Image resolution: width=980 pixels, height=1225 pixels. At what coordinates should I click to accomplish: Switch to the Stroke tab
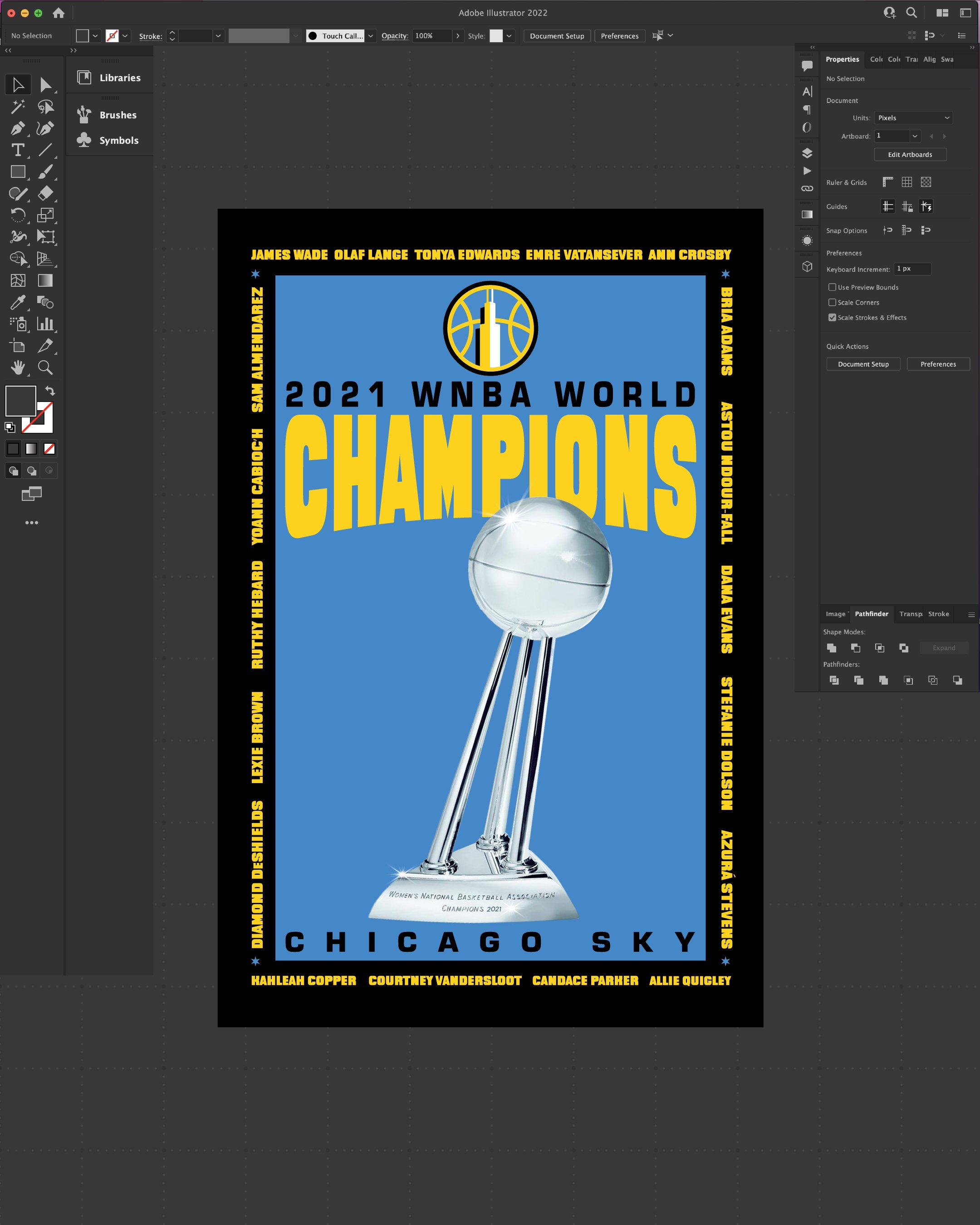pyautogui.click(x=939, y=614)
